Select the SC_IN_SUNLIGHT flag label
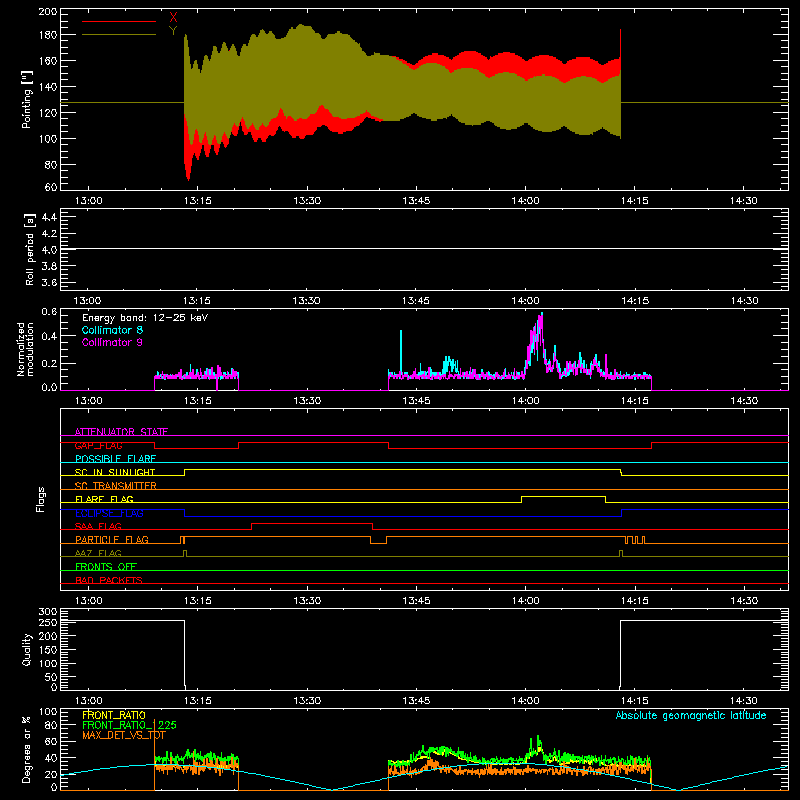The width and height of the screenshot is (800, 800). pyautogui.click(x=115, y=472)
